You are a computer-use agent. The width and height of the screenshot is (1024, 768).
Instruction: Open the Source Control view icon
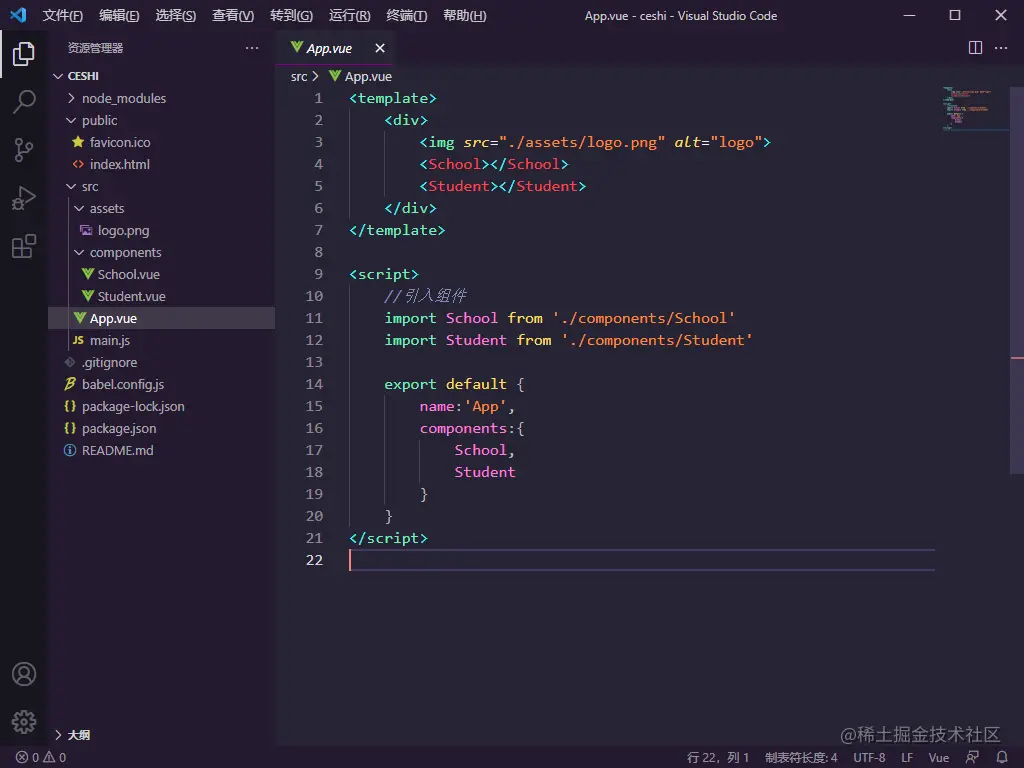tap(24, 150)
